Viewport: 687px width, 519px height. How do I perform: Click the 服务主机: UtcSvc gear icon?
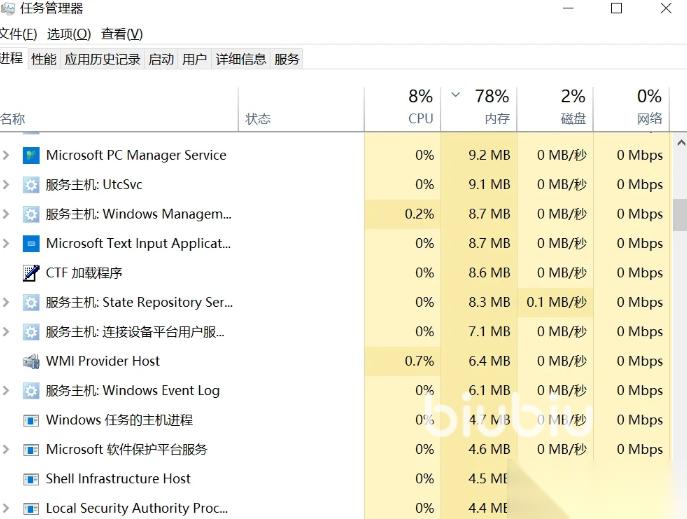point(31,185)
